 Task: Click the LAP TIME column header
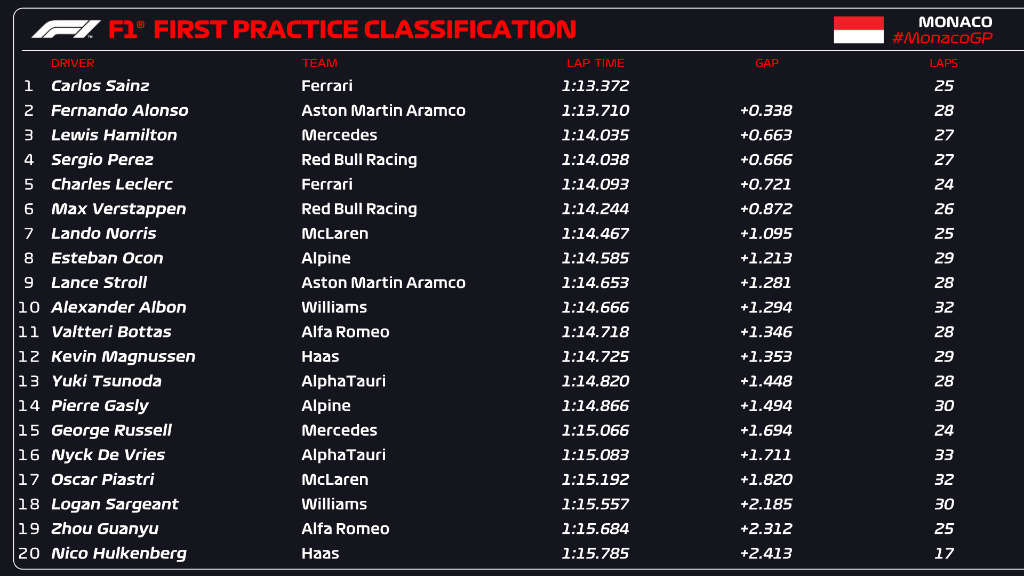pyautogui.click(x=595, y=63)
